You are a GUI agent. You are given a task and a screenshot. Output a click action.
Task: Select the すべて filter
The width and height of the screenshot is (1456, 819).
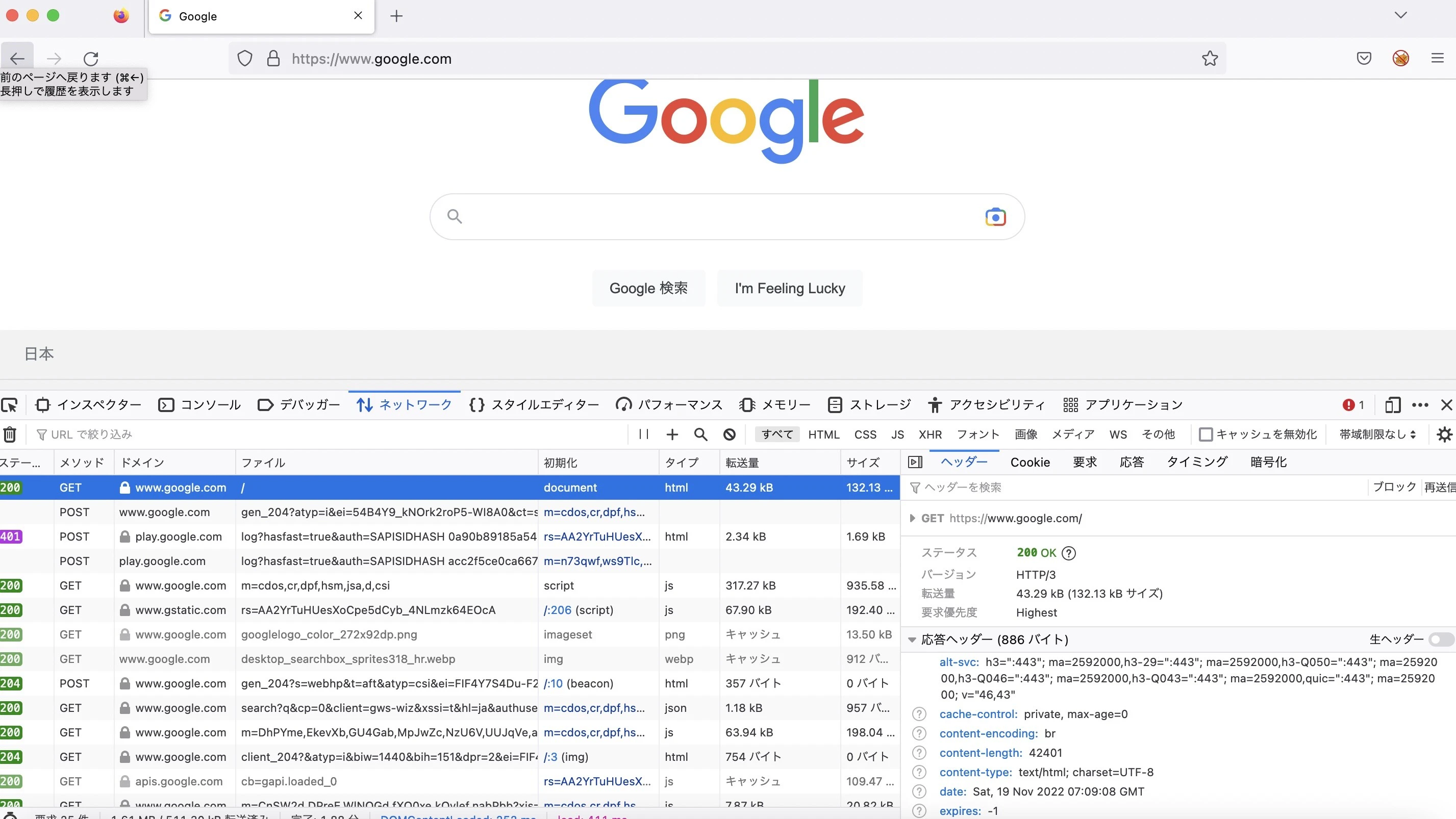[777, 434]
